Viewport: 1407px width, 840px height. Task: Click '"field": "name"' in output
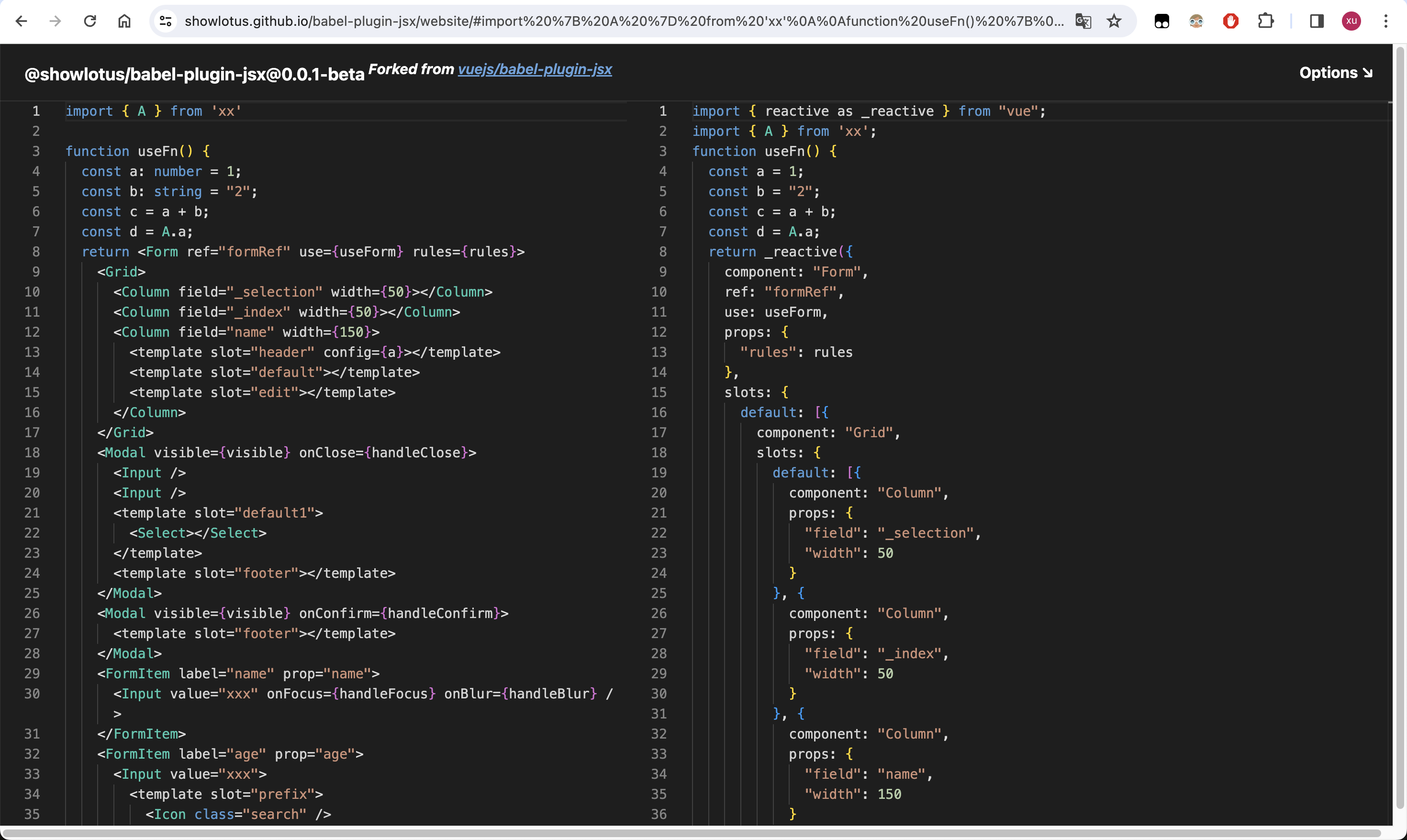pos(869,774)
